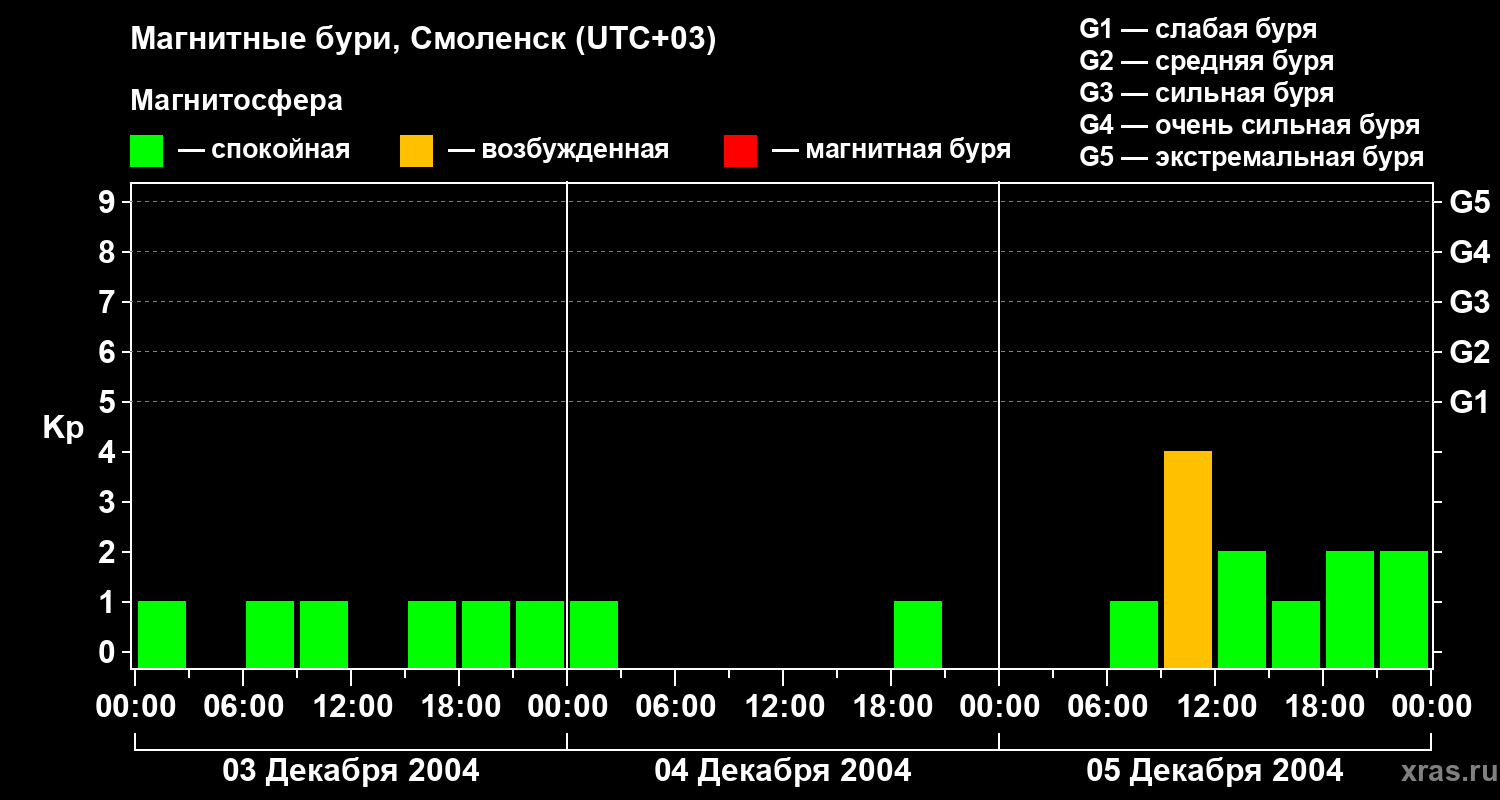Image resolution: width=1500 pixels, height=800 pixels.
Task: Select the orange Kp 4 bar on 05 December
Action: (1188, 560)
